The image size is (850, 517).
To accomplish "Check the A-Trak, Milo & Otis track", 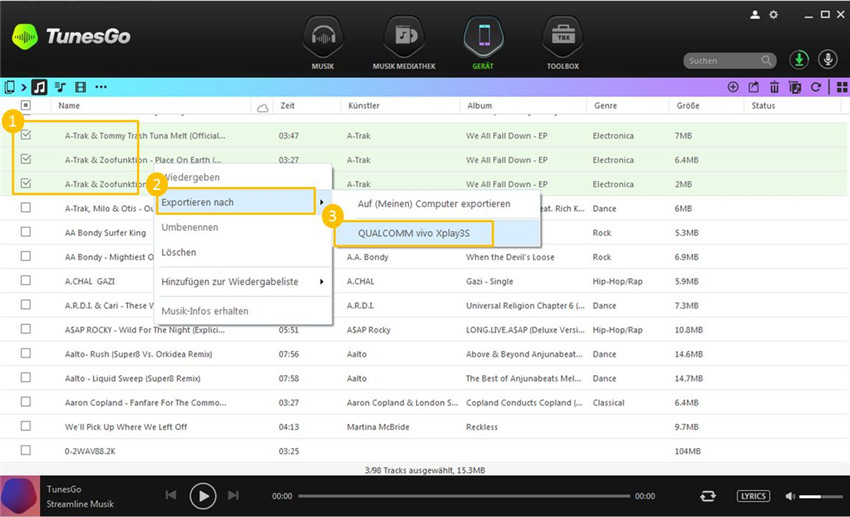I will [25, 208].
